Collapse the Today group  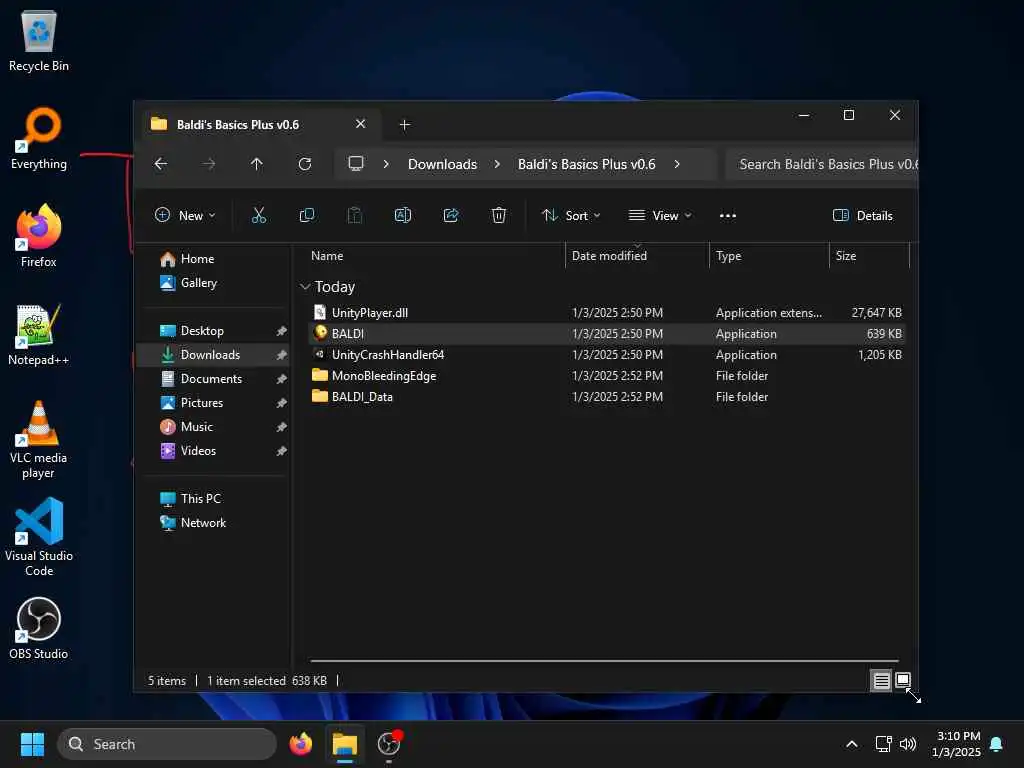pos(304,287)
